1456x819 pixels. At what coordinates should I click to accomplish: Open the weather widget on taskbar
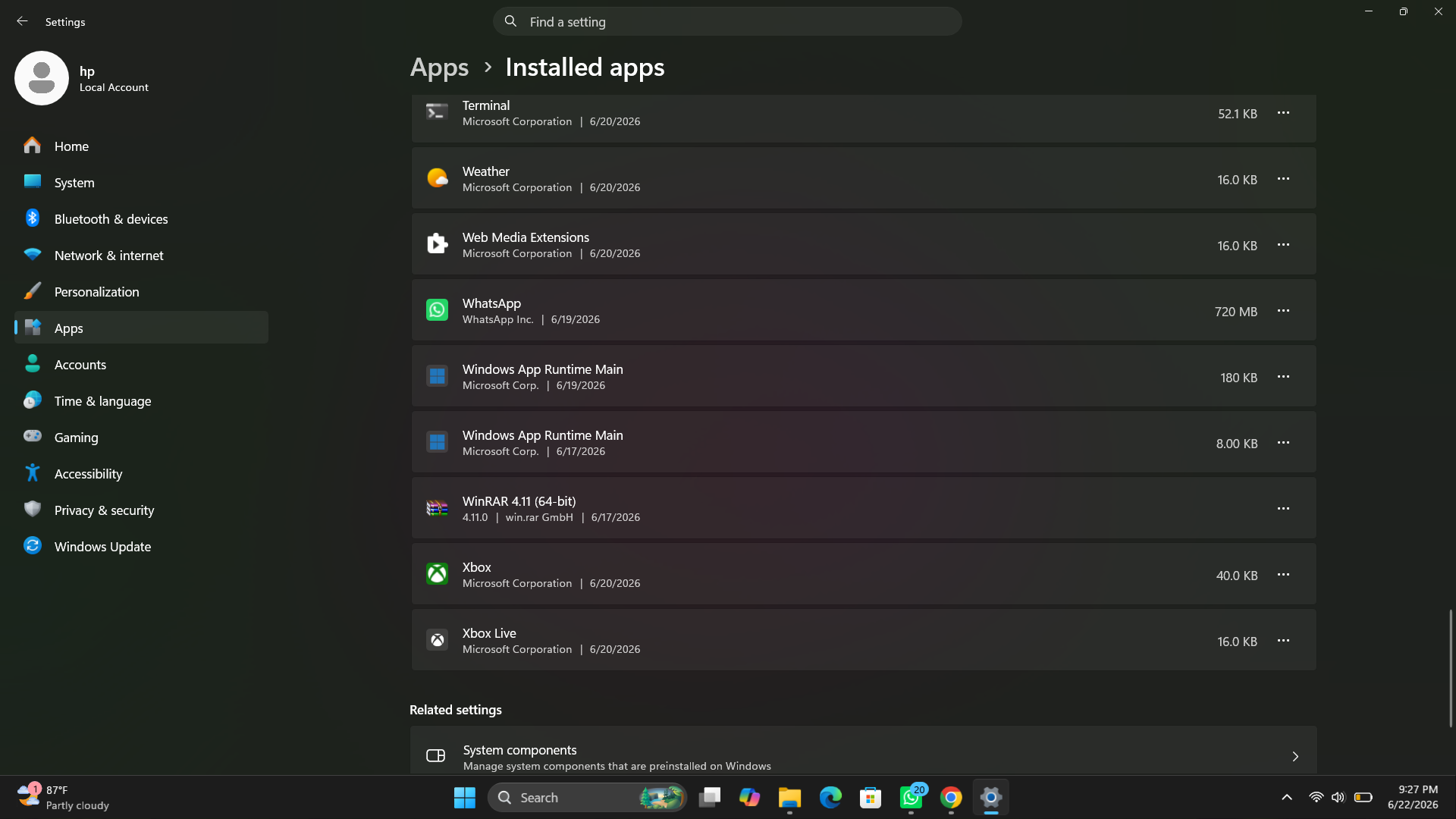tap(64, 797)
